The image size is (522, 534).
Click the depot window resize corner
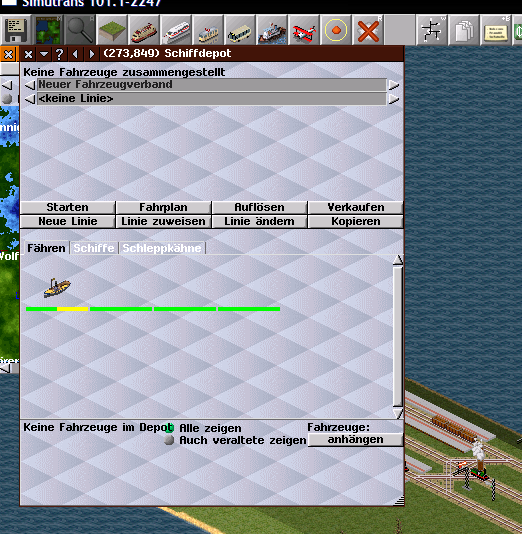click(x=399, y=500)
